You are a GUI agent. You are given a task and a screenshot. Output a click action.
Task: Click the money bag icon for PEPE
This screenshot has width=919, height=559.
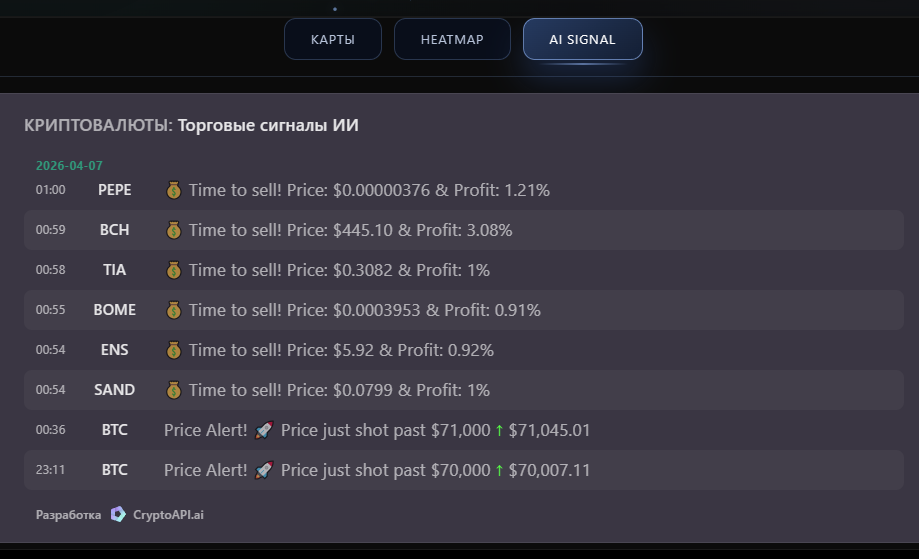tap(174, 190)
